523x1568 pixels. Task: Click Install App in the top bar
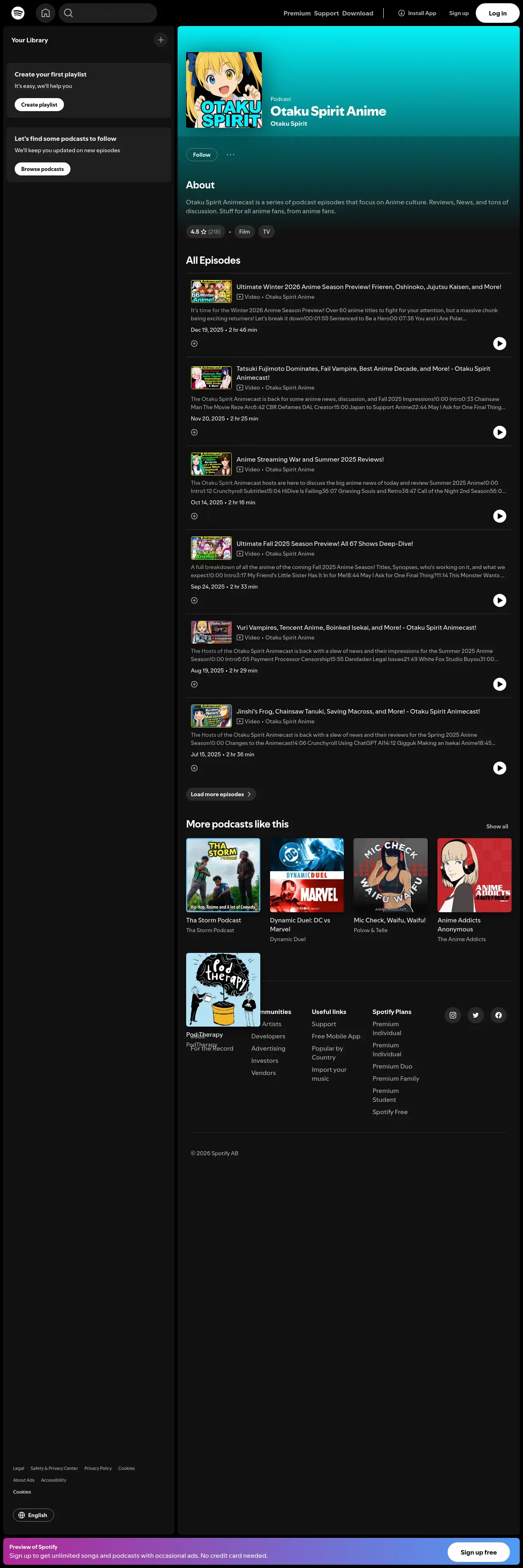(x=417, y=13)
